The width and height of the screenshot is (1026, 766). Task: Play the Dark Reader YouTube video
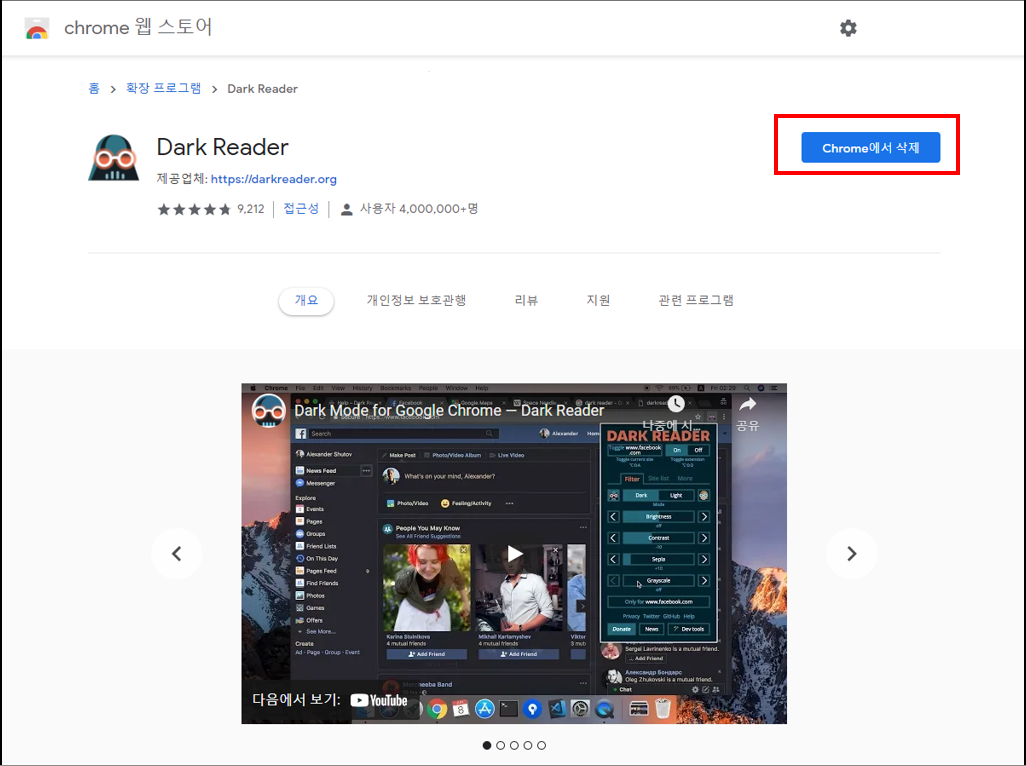pos(514,554)
